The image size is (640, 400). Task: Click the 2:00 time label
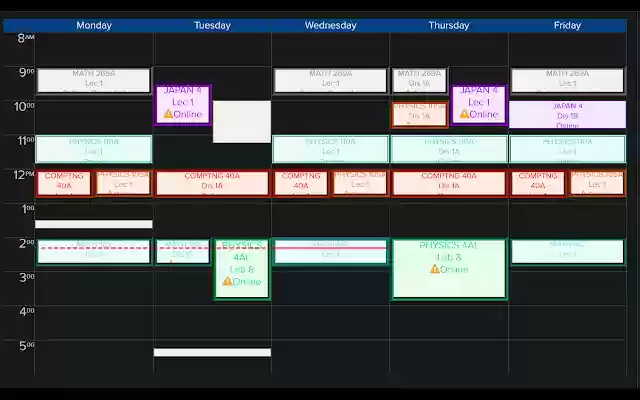coord(26,243)
